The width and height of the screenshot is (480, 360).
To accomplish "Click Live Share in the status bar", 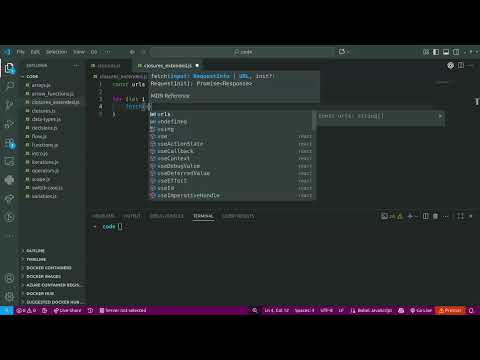I will (x=68, y=310).
